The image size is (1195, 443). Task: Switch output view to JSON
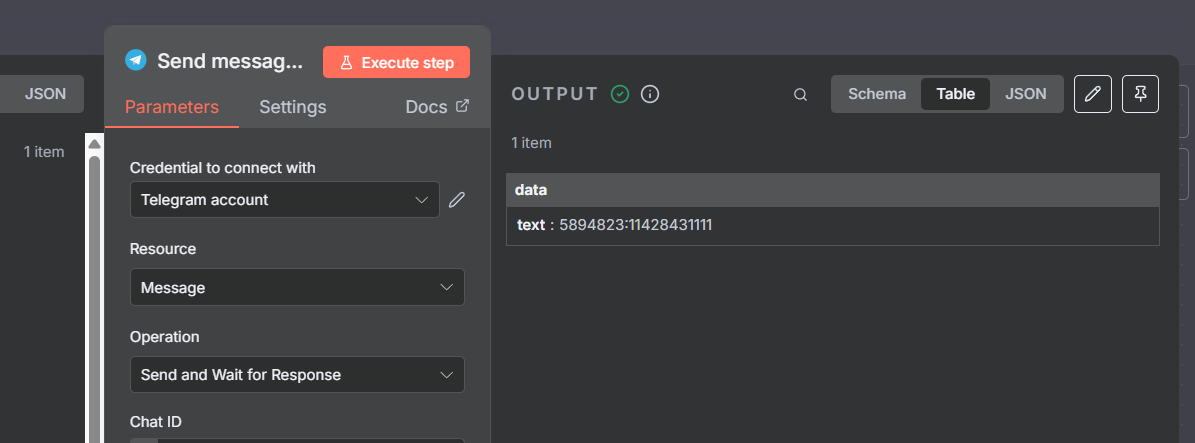(x=1026, y=94)
